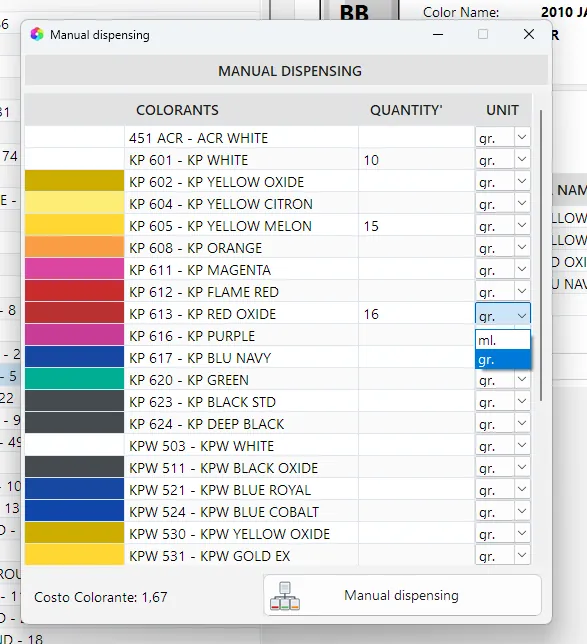Image resolution: width=587 pixels, height=644 pixels.
Task: Click the Manual dispensing app logo icon
Action: [37, 34]
